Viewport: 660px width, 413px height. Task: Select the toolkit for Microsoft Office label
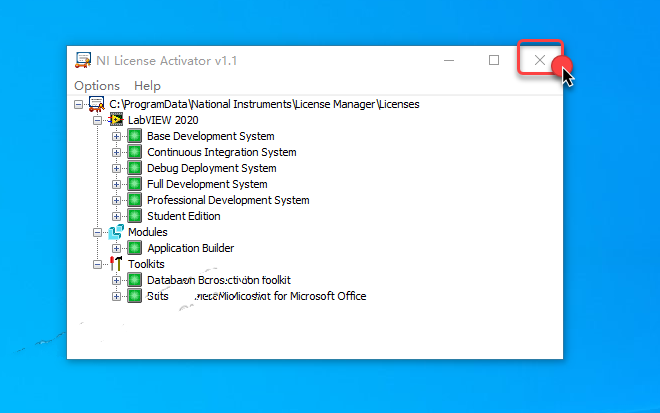pyautogui.click(x=257, y=296)
